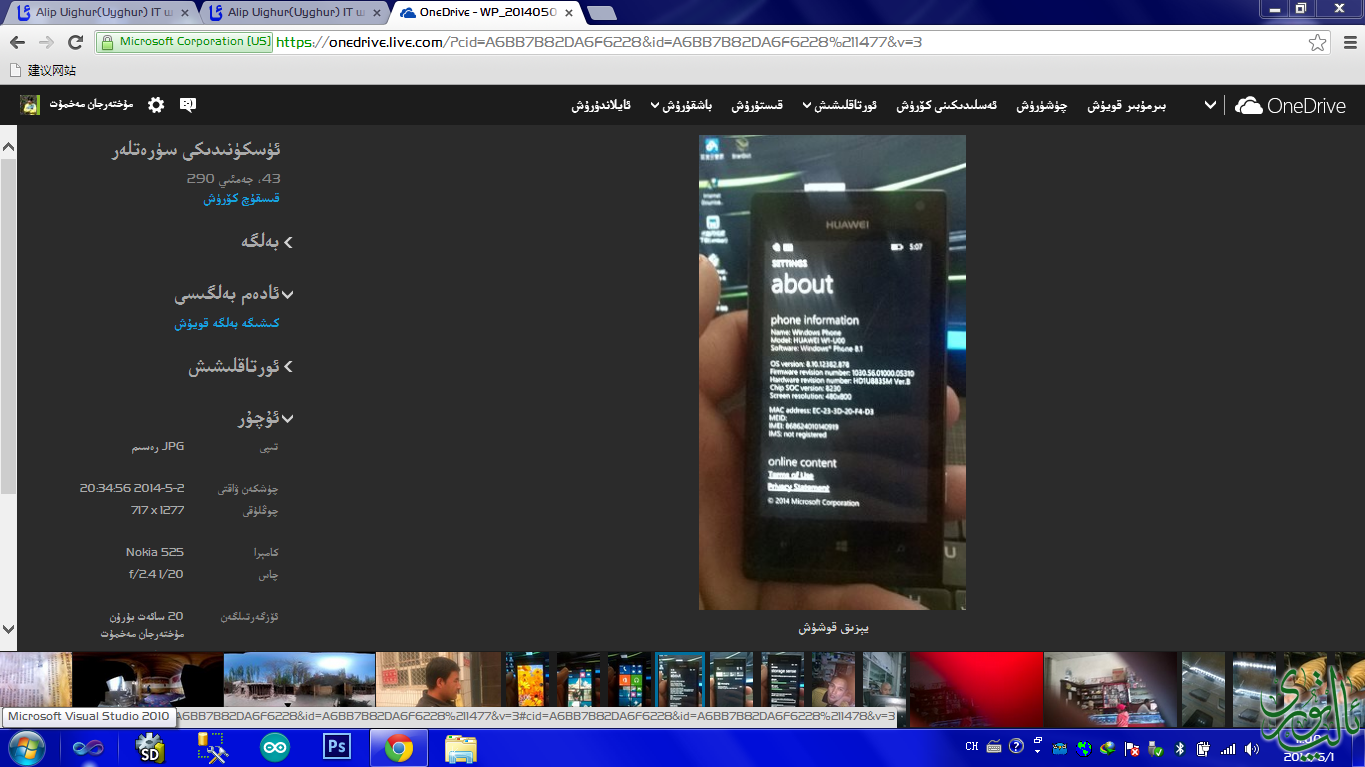Click the account name in the OneDrive header
The height and width of the screenshot is (767, 1365).
coord(92,105)
